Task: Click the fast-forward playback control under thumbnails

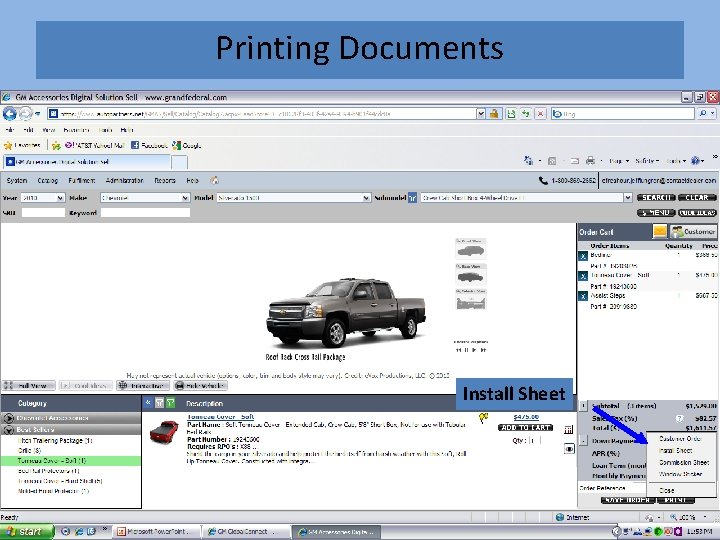Action: [483, 350]
